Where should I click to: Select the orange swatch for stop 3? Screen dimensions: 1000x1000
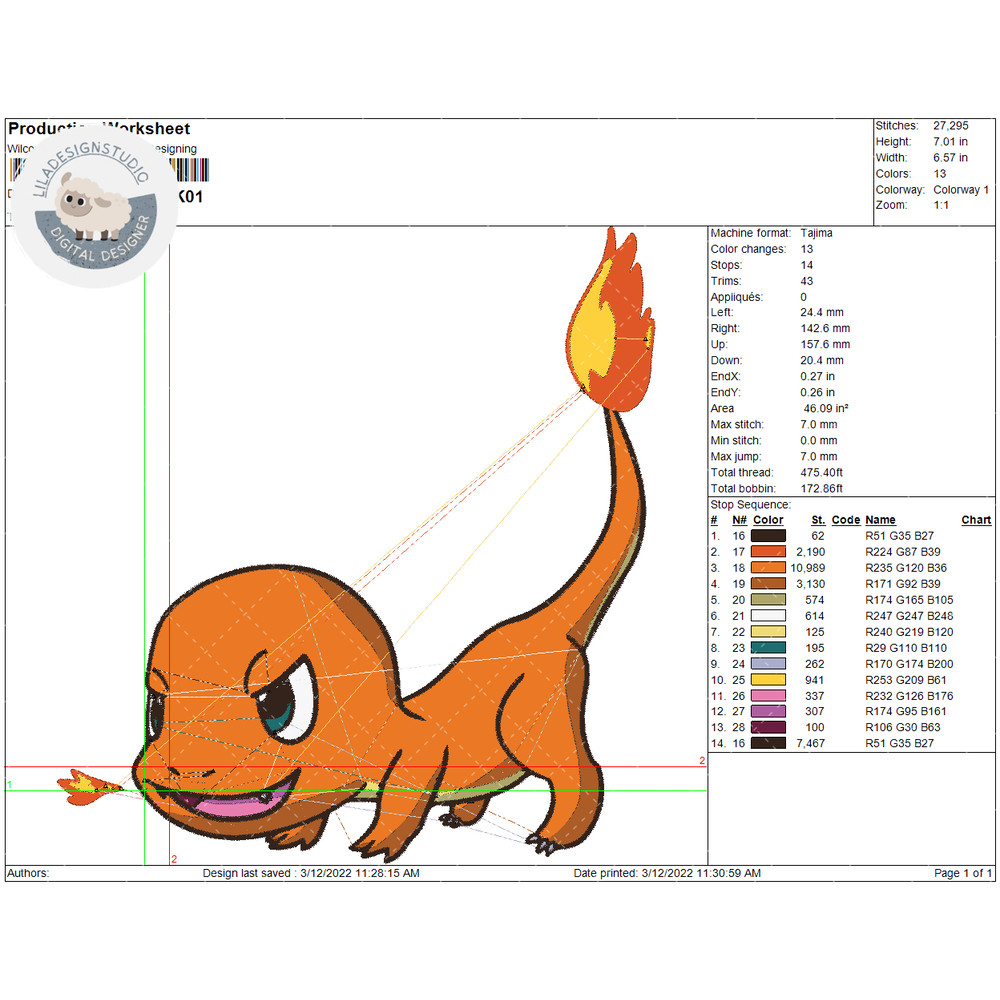[769, 568]
